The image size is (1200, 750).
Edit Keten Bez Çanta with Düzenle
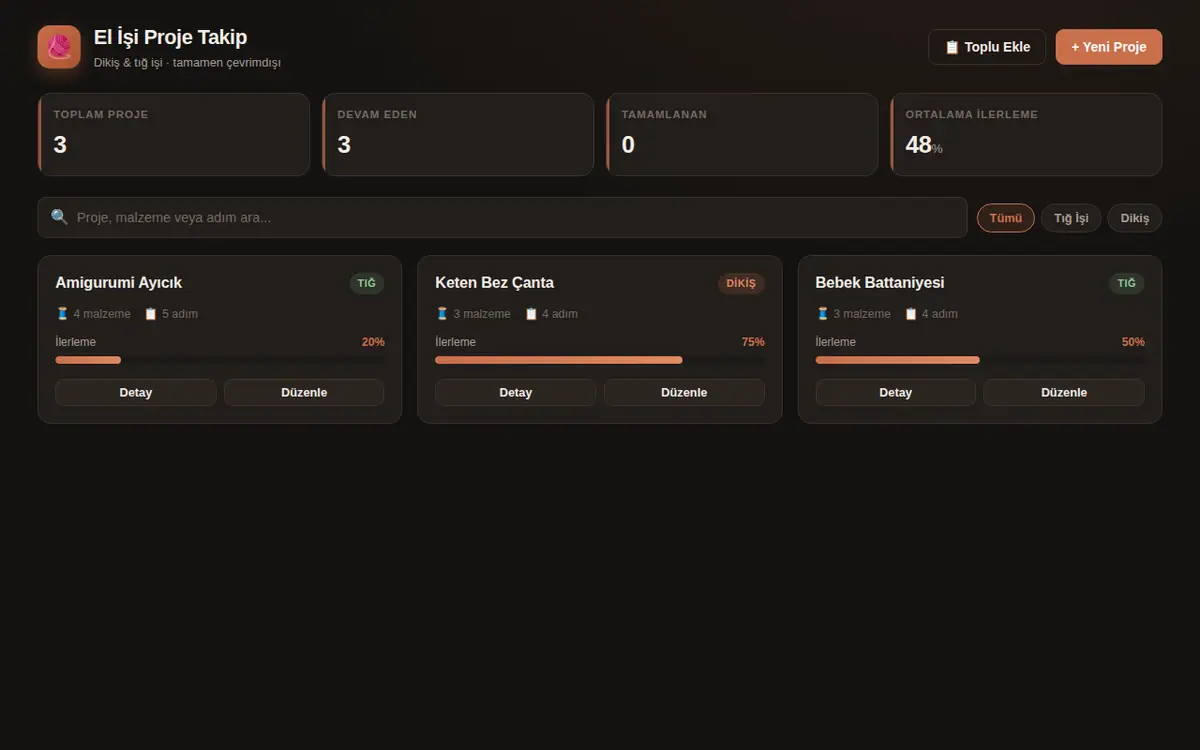[684, 393]
